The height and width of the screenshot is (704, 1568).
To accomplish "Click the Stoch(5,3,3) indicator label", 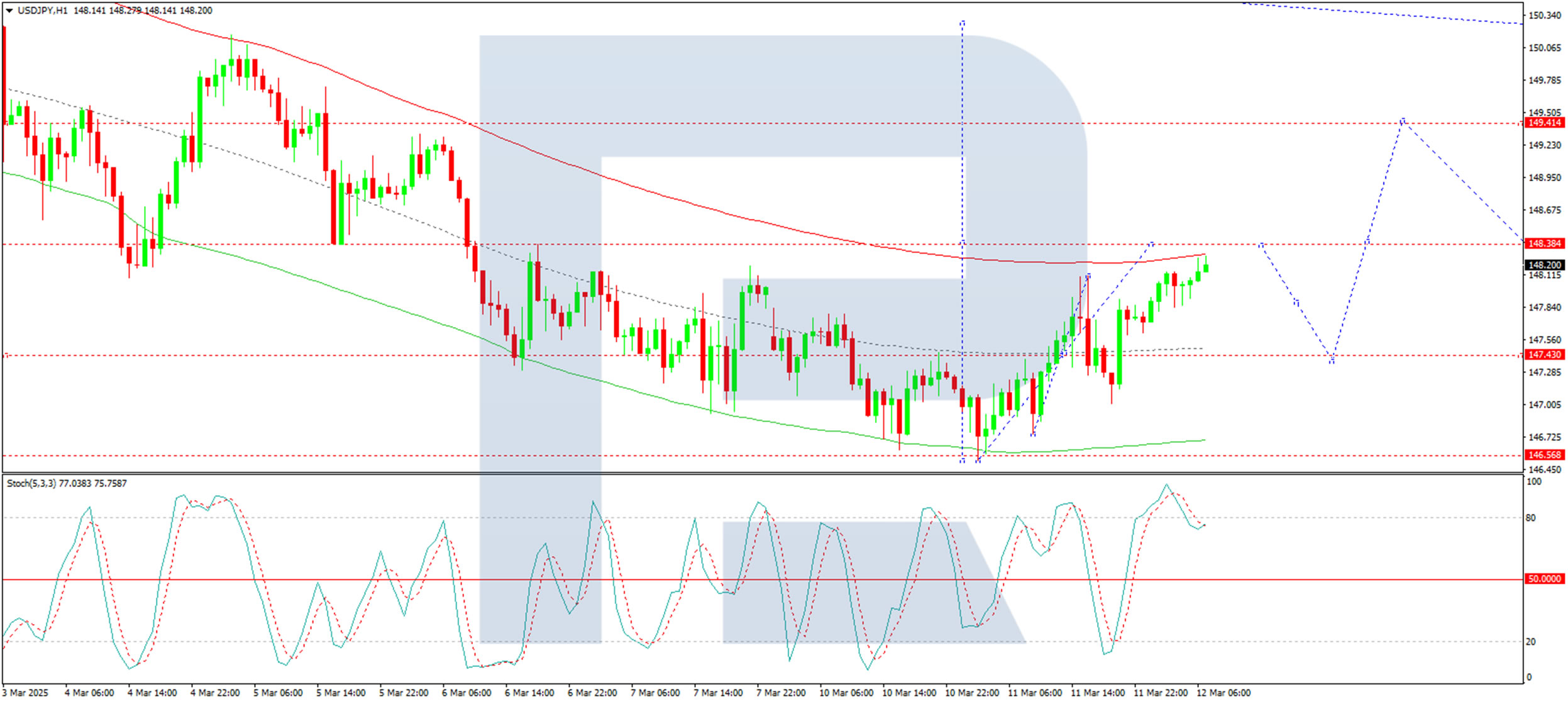I will click(x=31, y=483).
